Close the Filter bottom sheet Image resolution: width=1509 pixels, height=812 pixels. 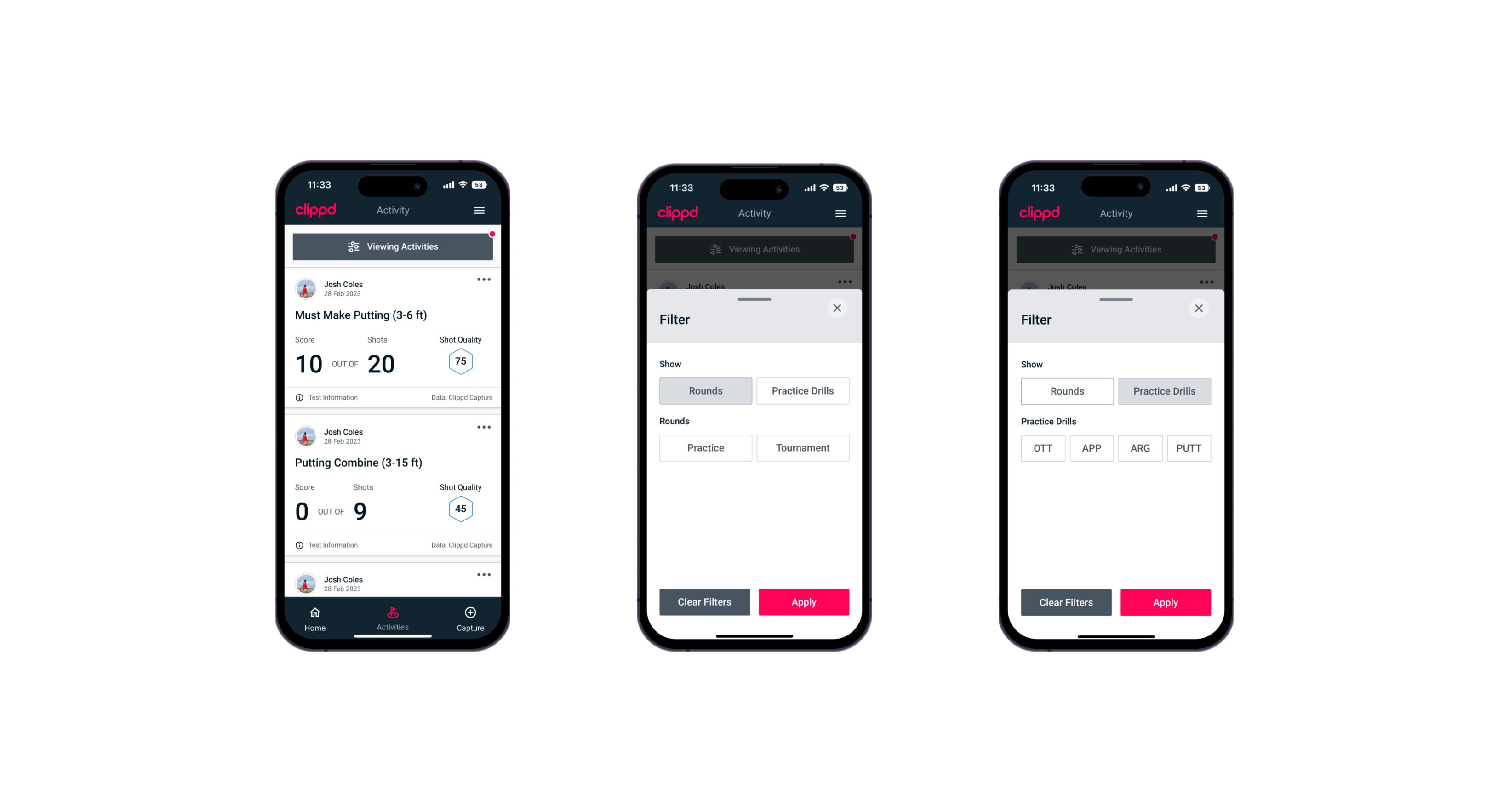(x=838, y=307)
